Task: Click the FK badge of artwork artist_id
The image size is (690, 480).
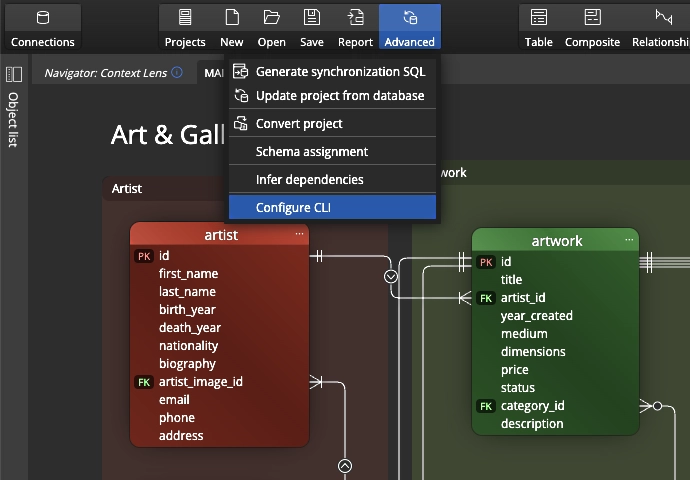Action: pos(486,298)
